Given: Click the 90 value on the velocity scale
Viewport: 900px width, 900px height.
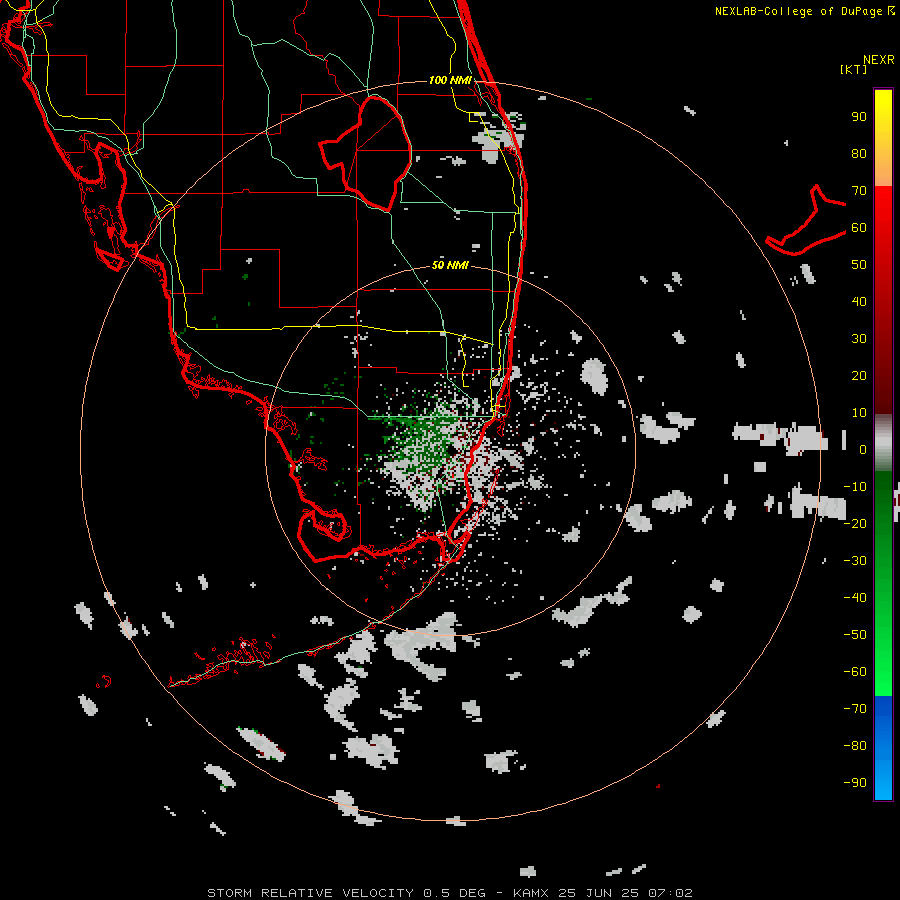Looking at the screenshot, I should 859,117.
